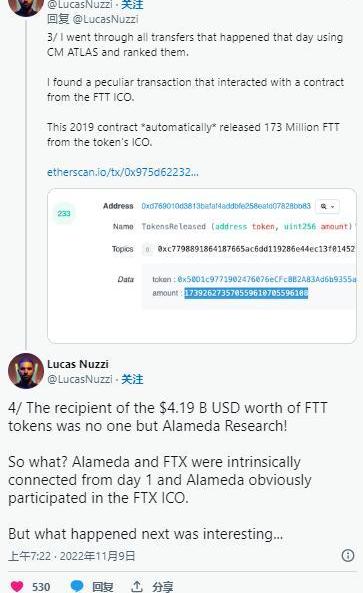Open the tweet info circle icon

pos(348,555)
